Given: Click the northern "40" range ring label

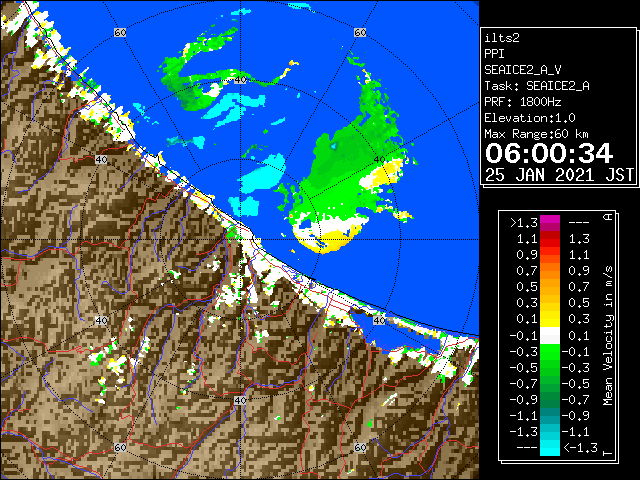Looking at the screenshot, I should (x=241, y=80).
